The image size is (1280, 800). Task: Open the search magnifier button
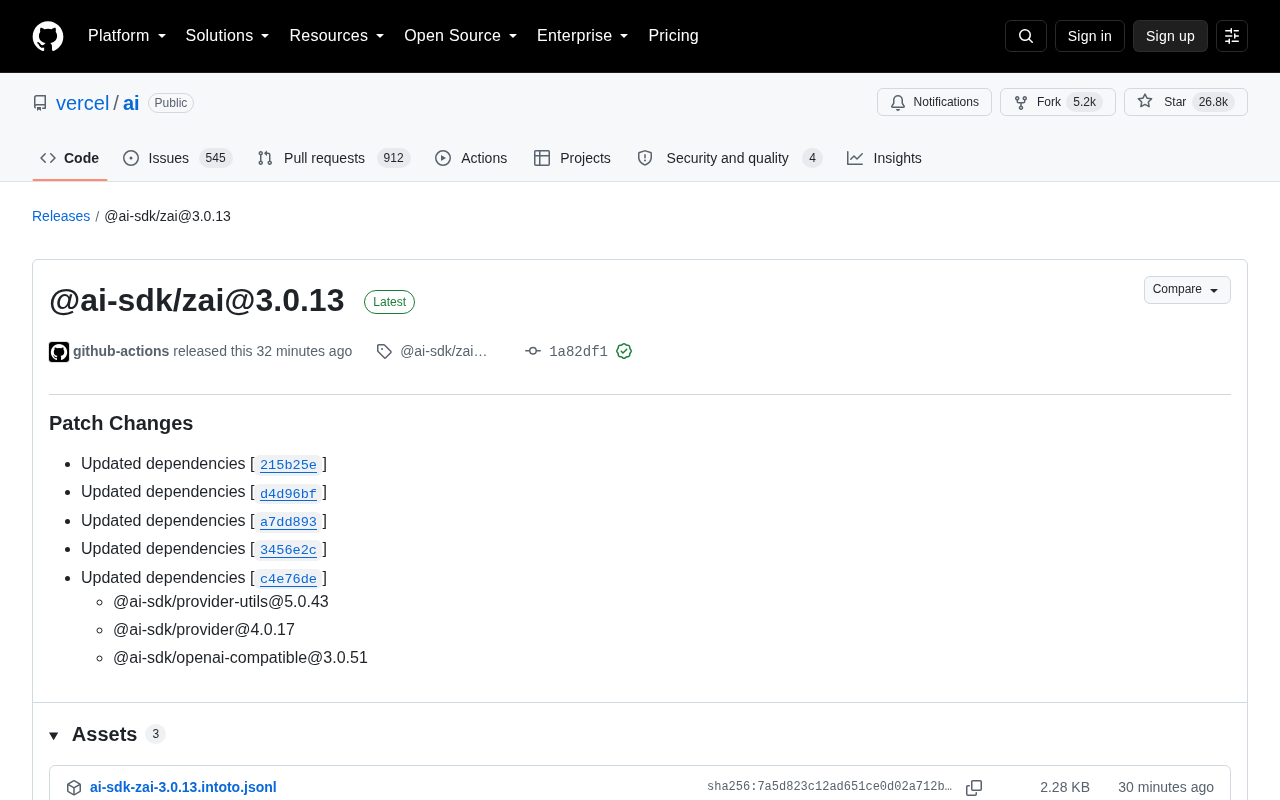pos(1026,36)
